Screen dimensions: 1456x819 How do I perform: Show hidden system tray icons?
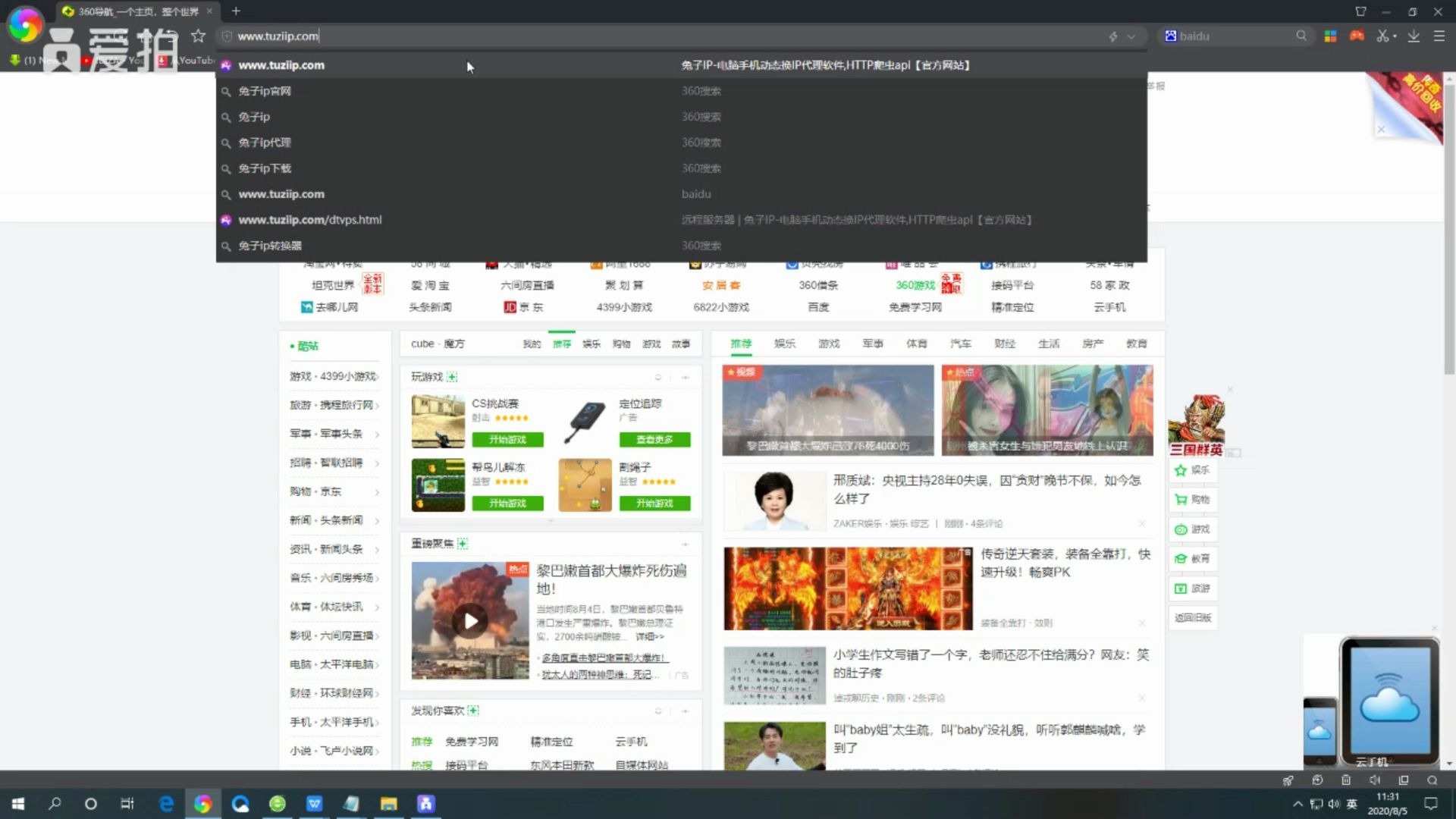coord(1297,804)
